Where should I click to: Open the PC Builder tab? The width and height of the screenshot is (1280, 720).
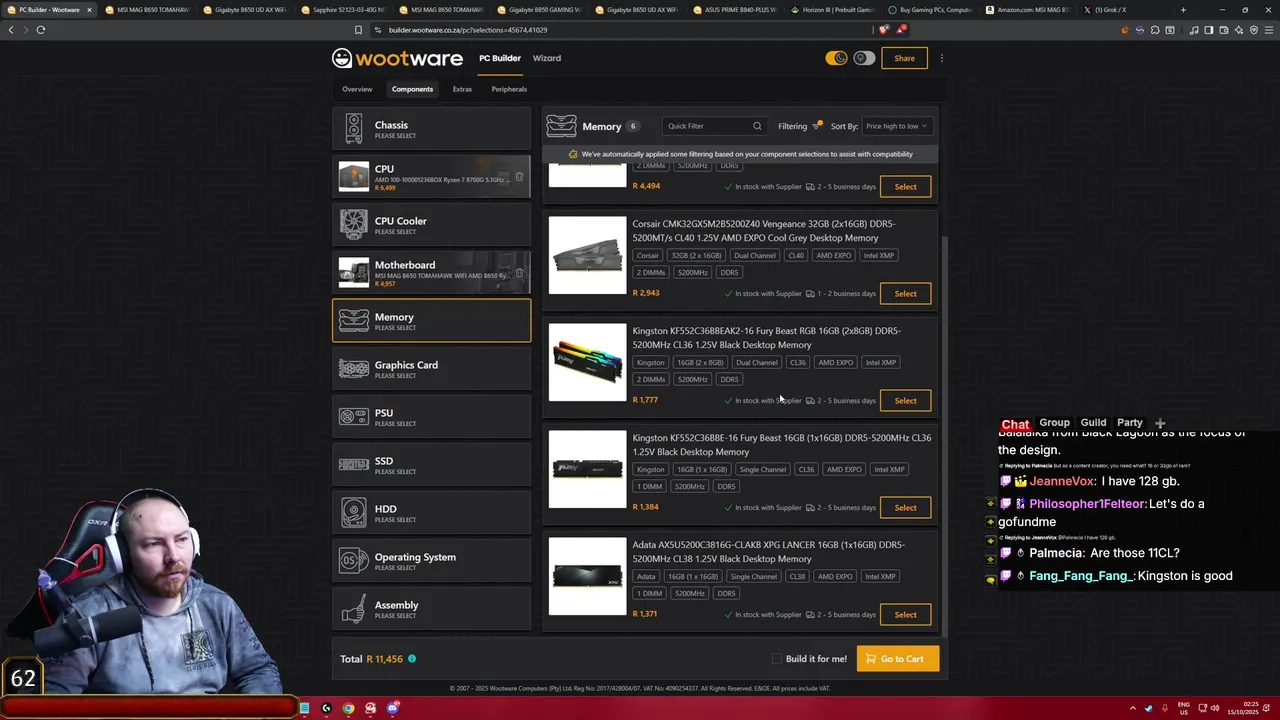coord(500,58)
